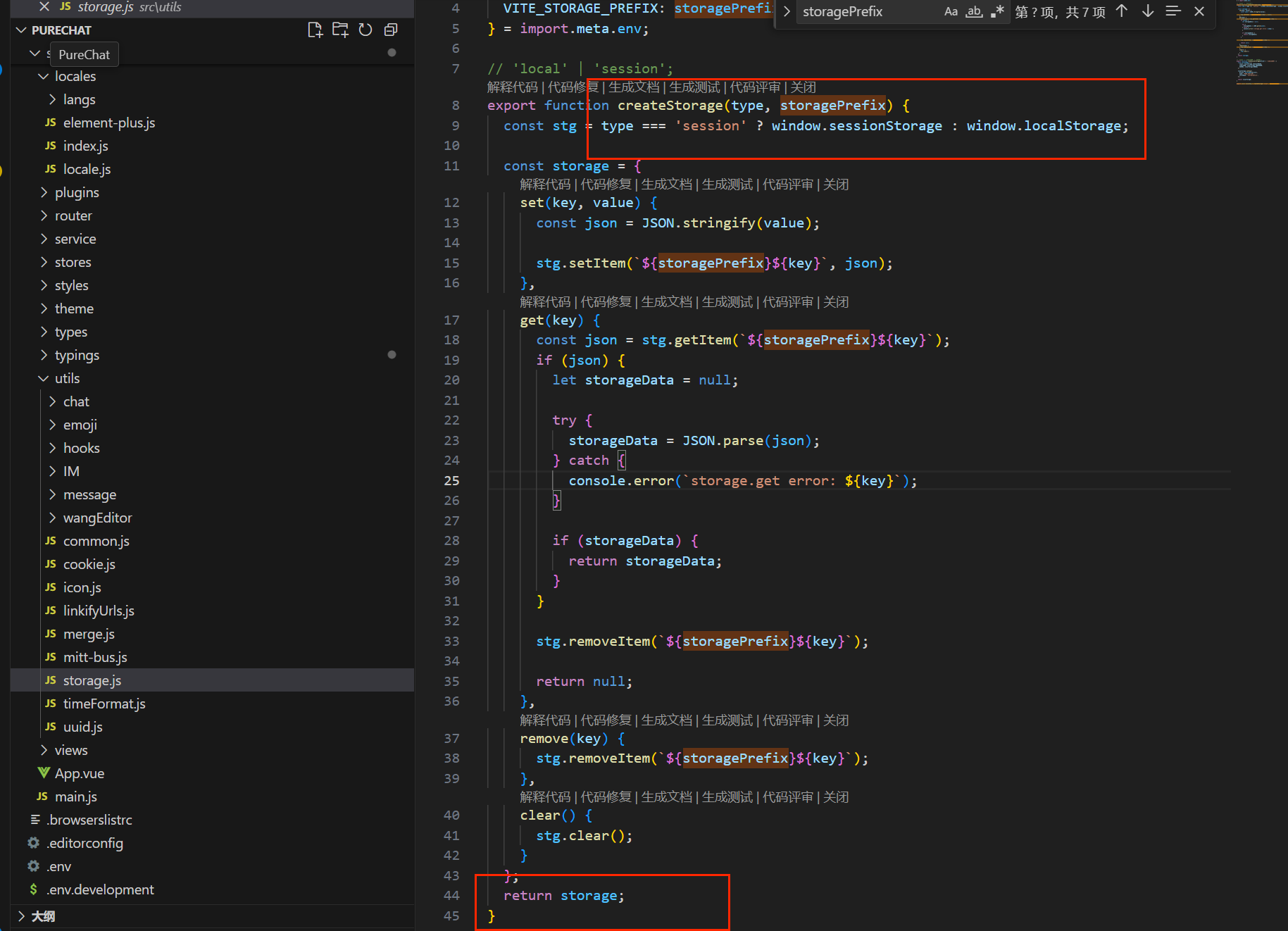This screenshot has height=931, width=1288.
Task: Toggle regular expression search option
Action: click(x=997, y=11)
